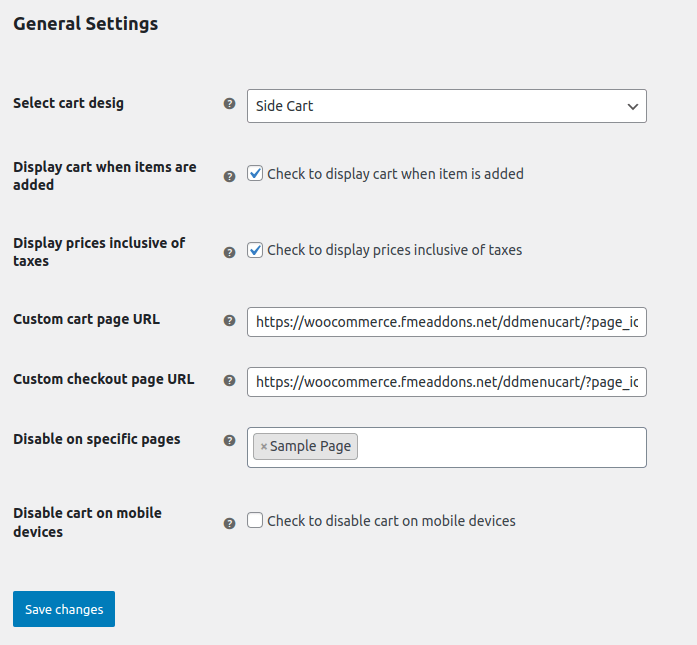Click help icon for Display prices inclusive of taxes
Screen dimensions: 697x645
click(229, 253)
